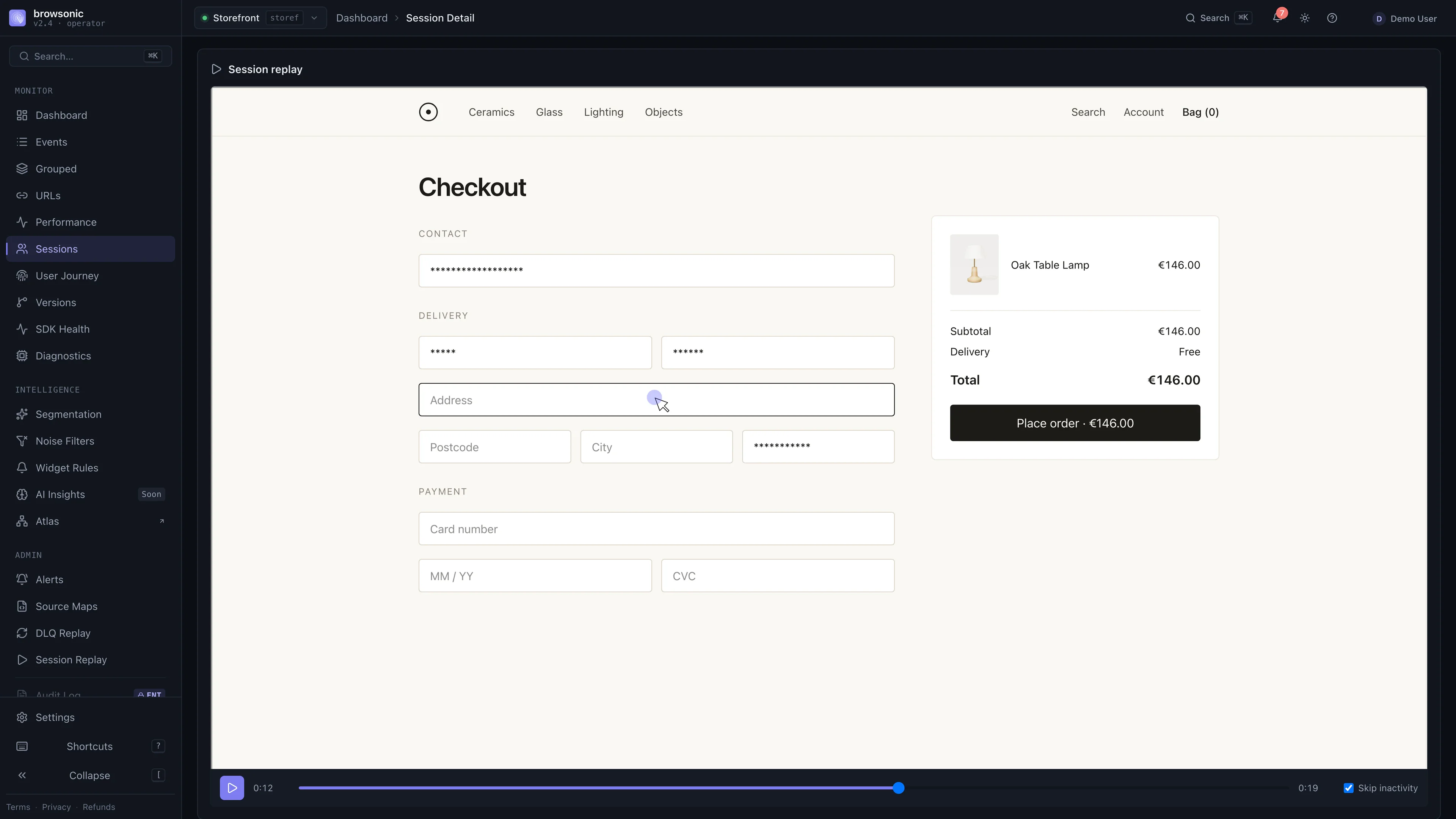1456x819 pixels.
Task: Open the top bar Search button
Action: point(1219,18)
